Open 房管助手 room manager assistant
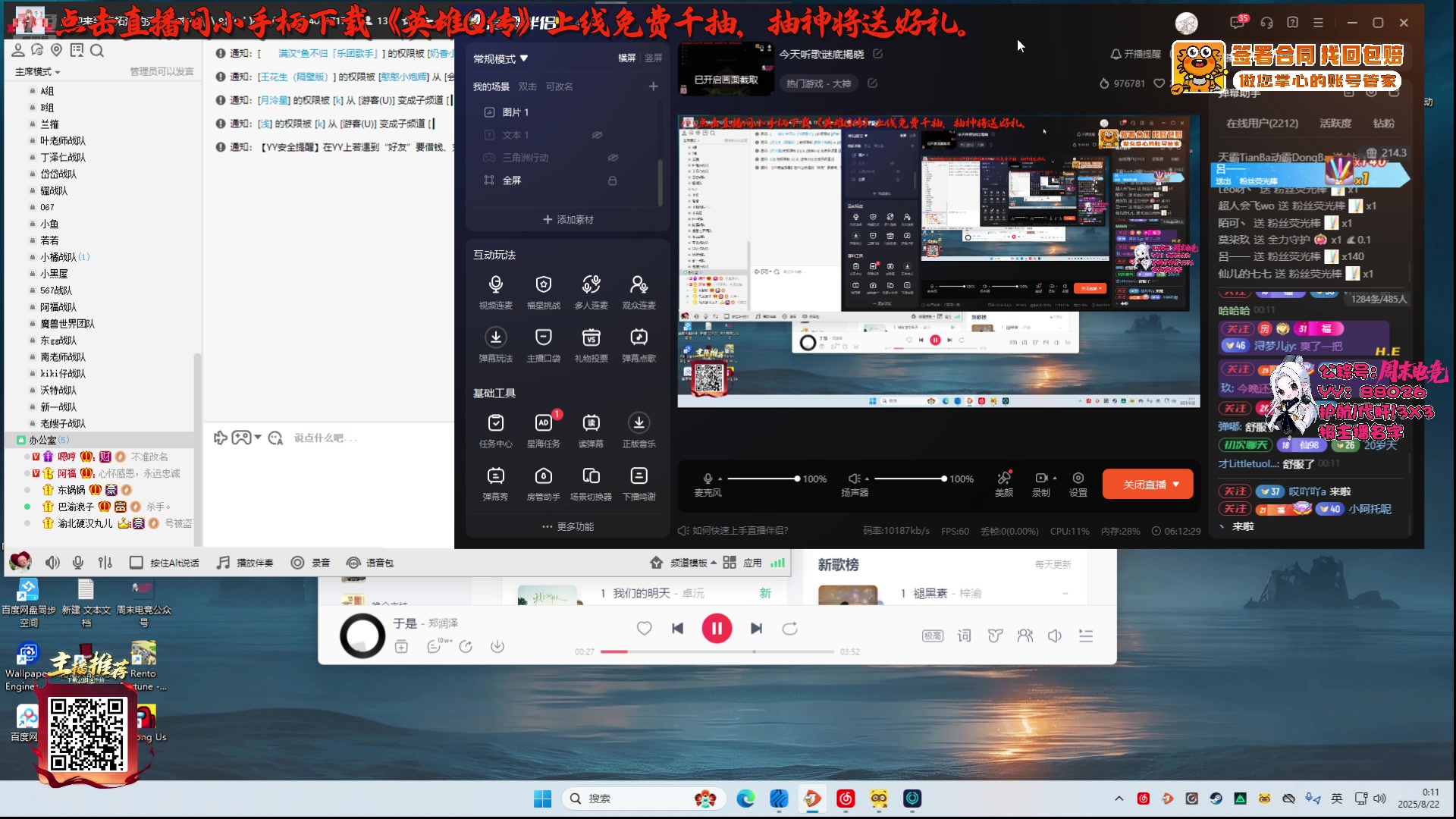Screen dimensions: 1456x819 coord(544,484)
